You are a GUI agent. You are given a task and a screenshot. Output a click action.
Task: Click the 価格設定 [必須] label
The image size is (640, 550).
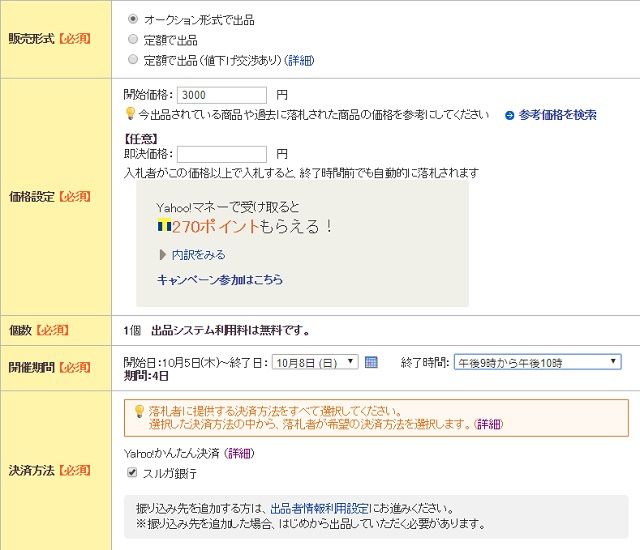point(49,196)
